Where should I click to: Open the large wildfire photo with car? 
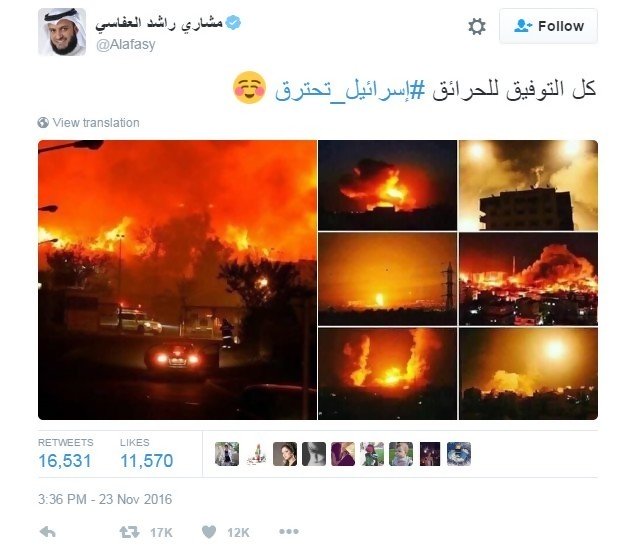(177, 280)
